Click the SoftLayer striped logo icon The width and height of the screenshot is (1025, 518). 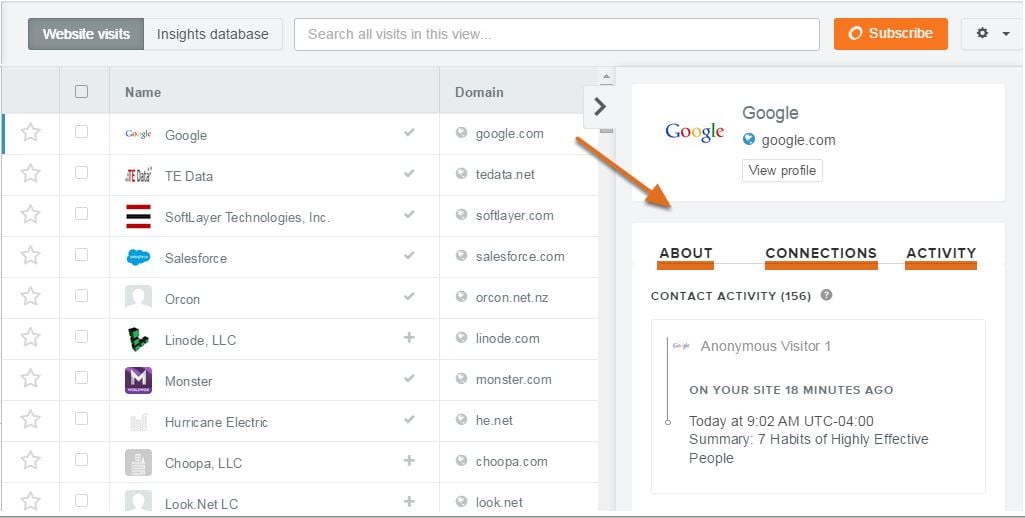(138, 216)
